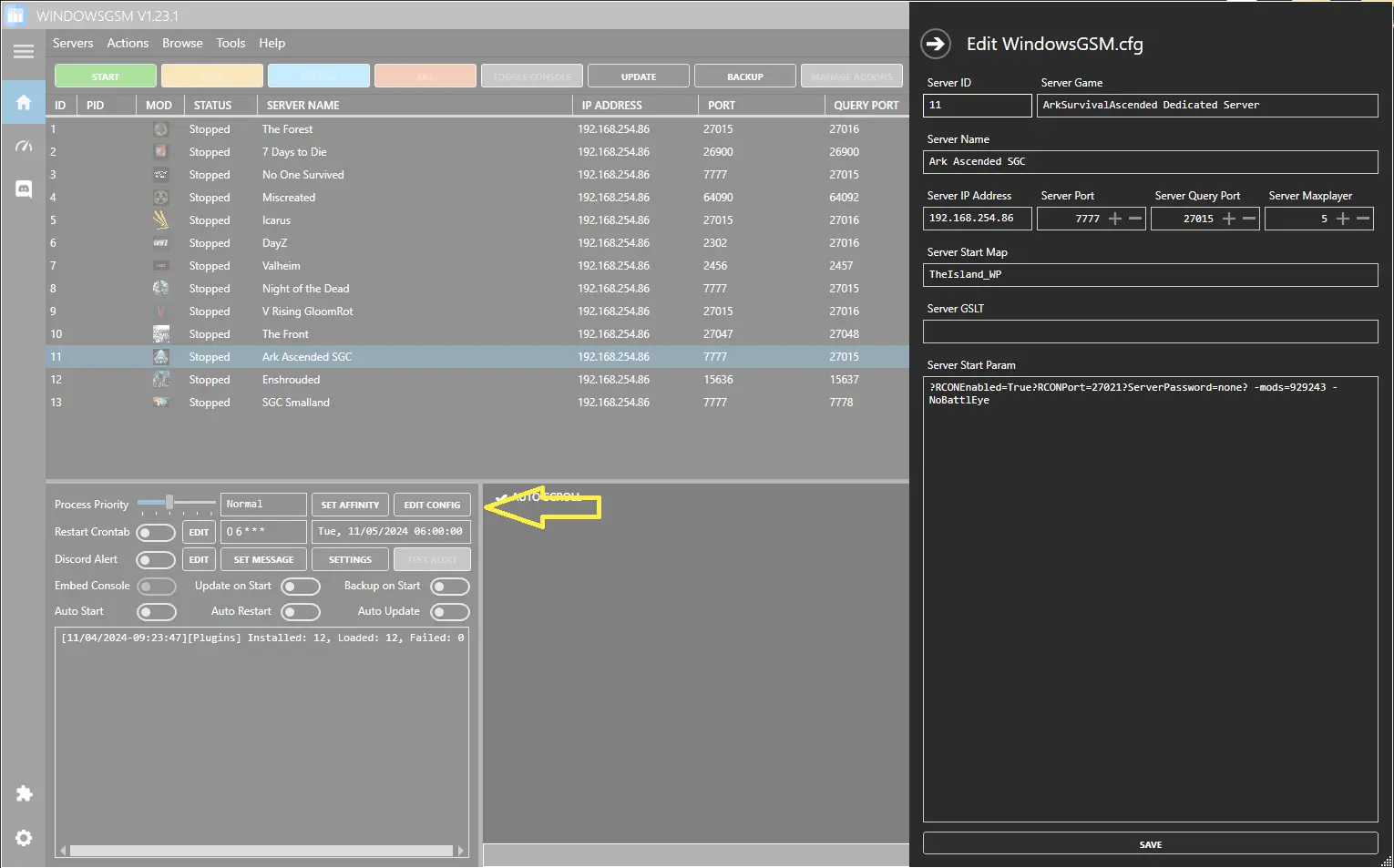
Task: Click the green START button
Action: pos(106,77)
